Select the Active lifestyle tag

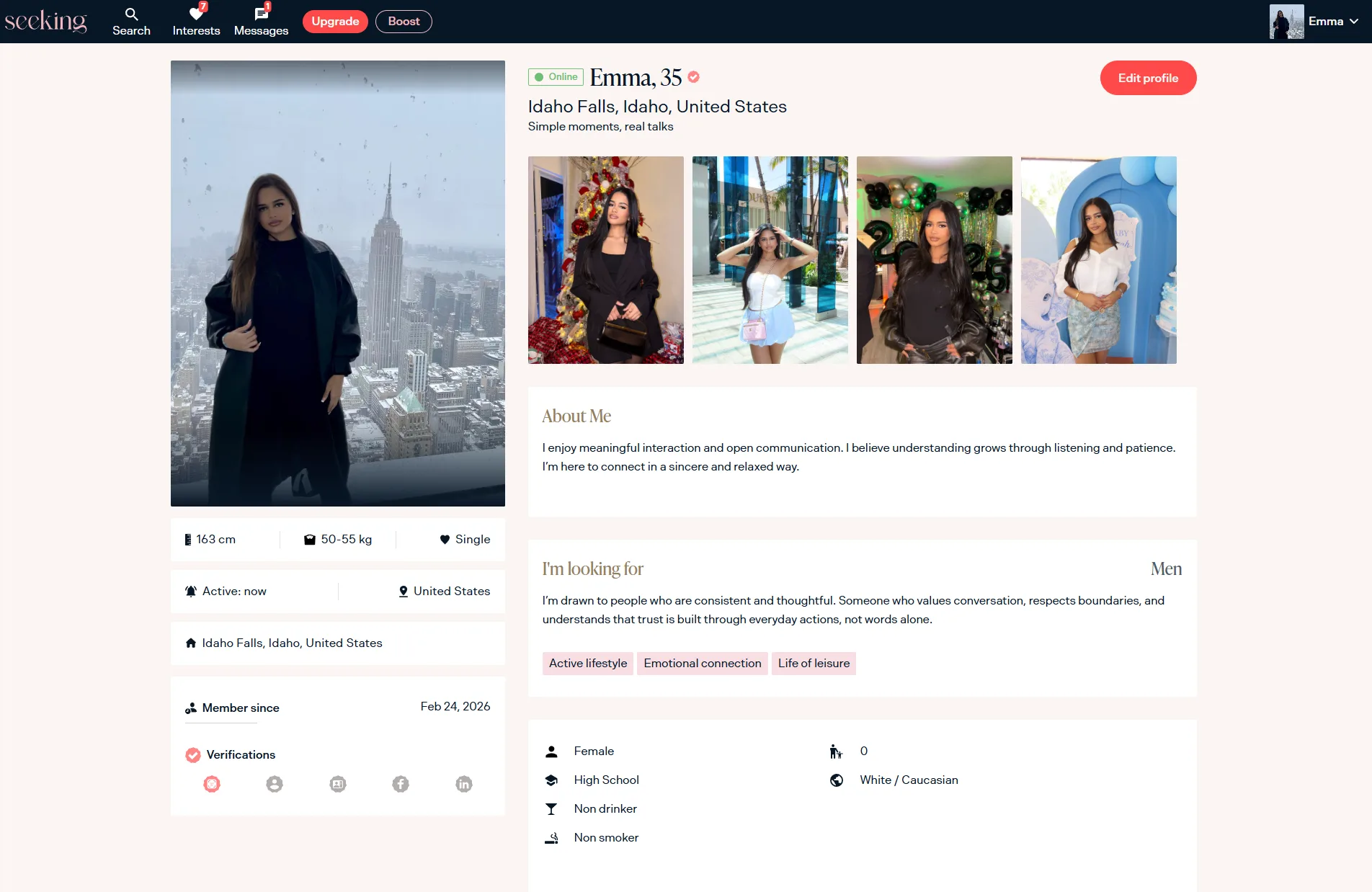[588, 664]
